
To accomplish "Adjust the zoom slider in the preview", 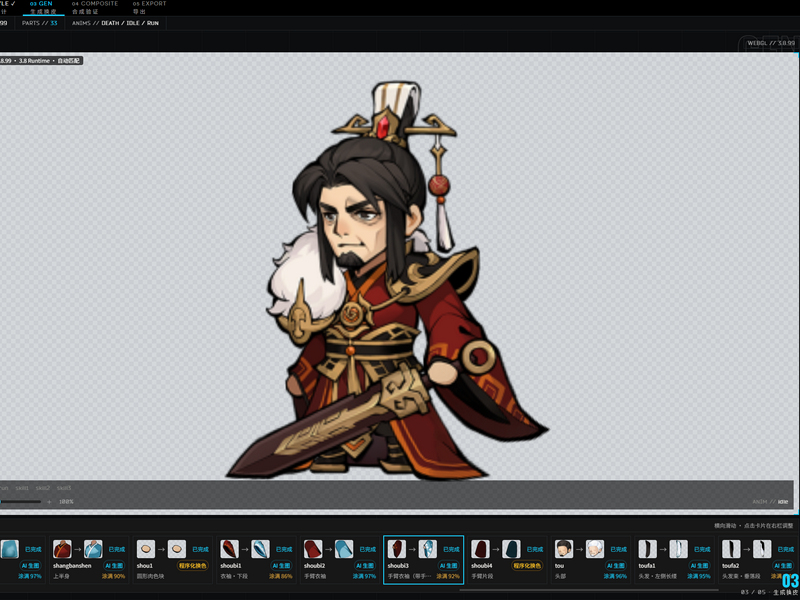I will pyautogui.click(x=20, y=502).
